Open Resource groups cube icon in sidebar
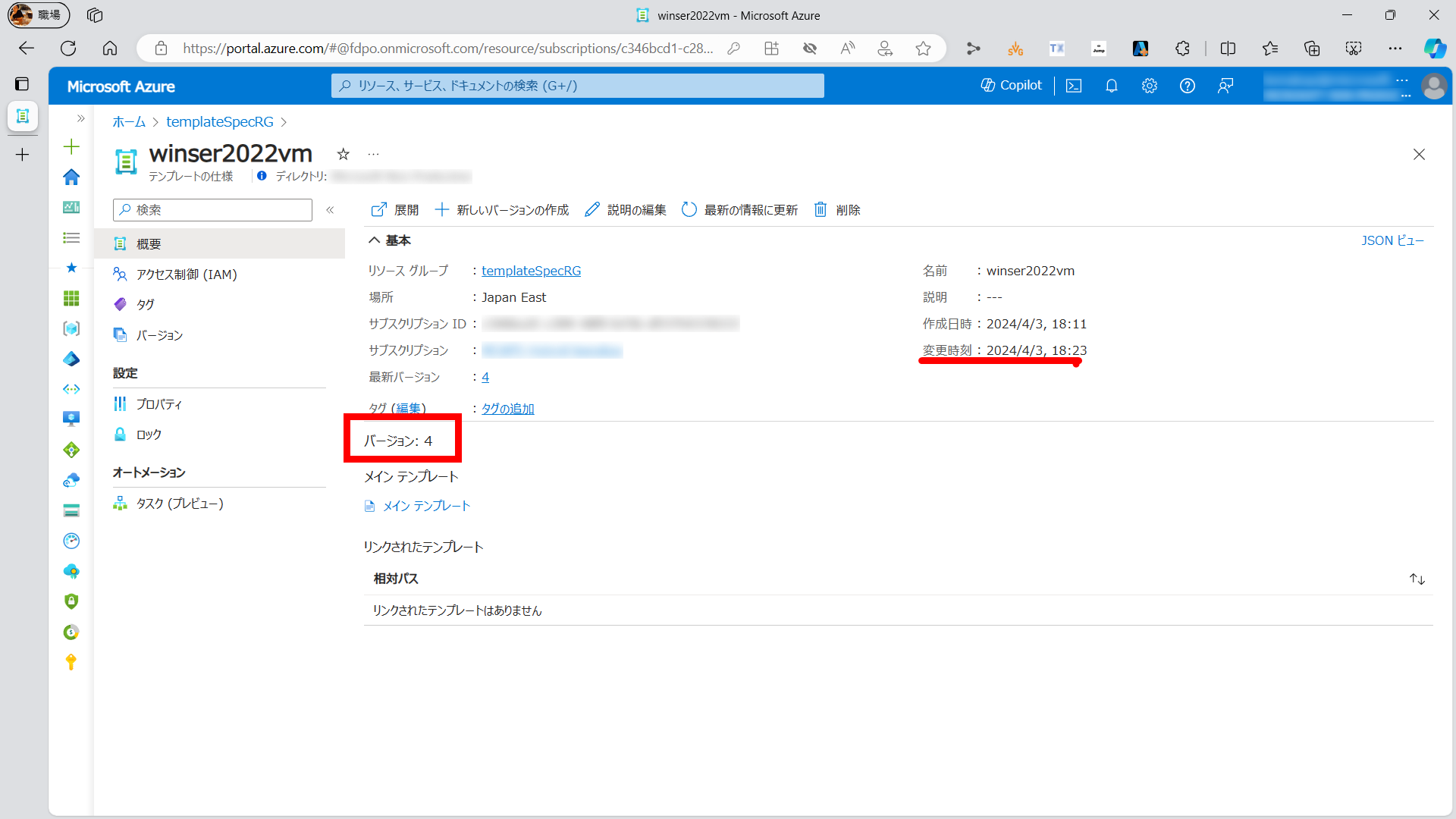 pyautogui.click(x=71, y=328)
